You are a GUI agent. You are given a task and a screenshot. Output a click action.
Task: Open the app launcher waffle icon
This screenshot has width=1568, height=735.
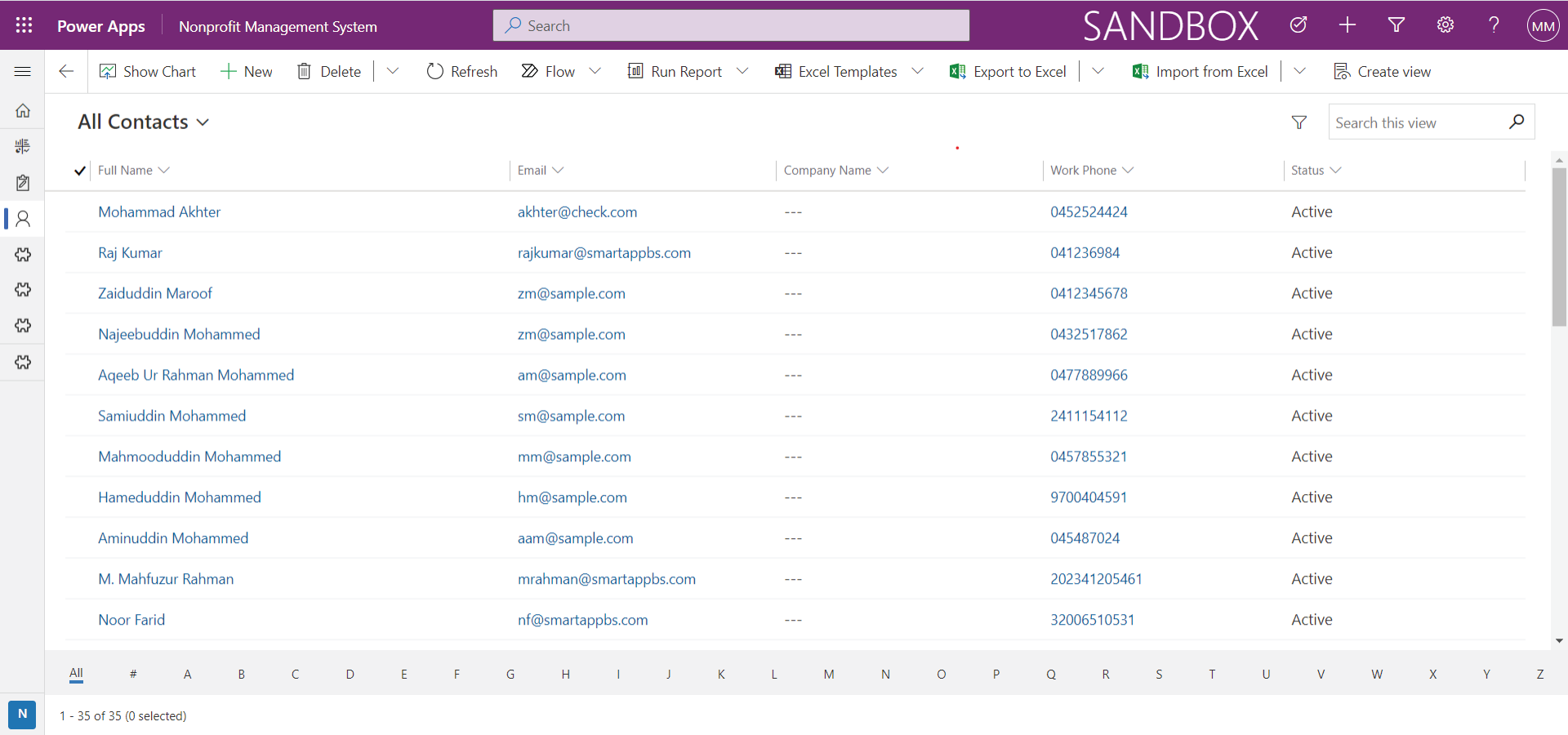pos(24,25)
